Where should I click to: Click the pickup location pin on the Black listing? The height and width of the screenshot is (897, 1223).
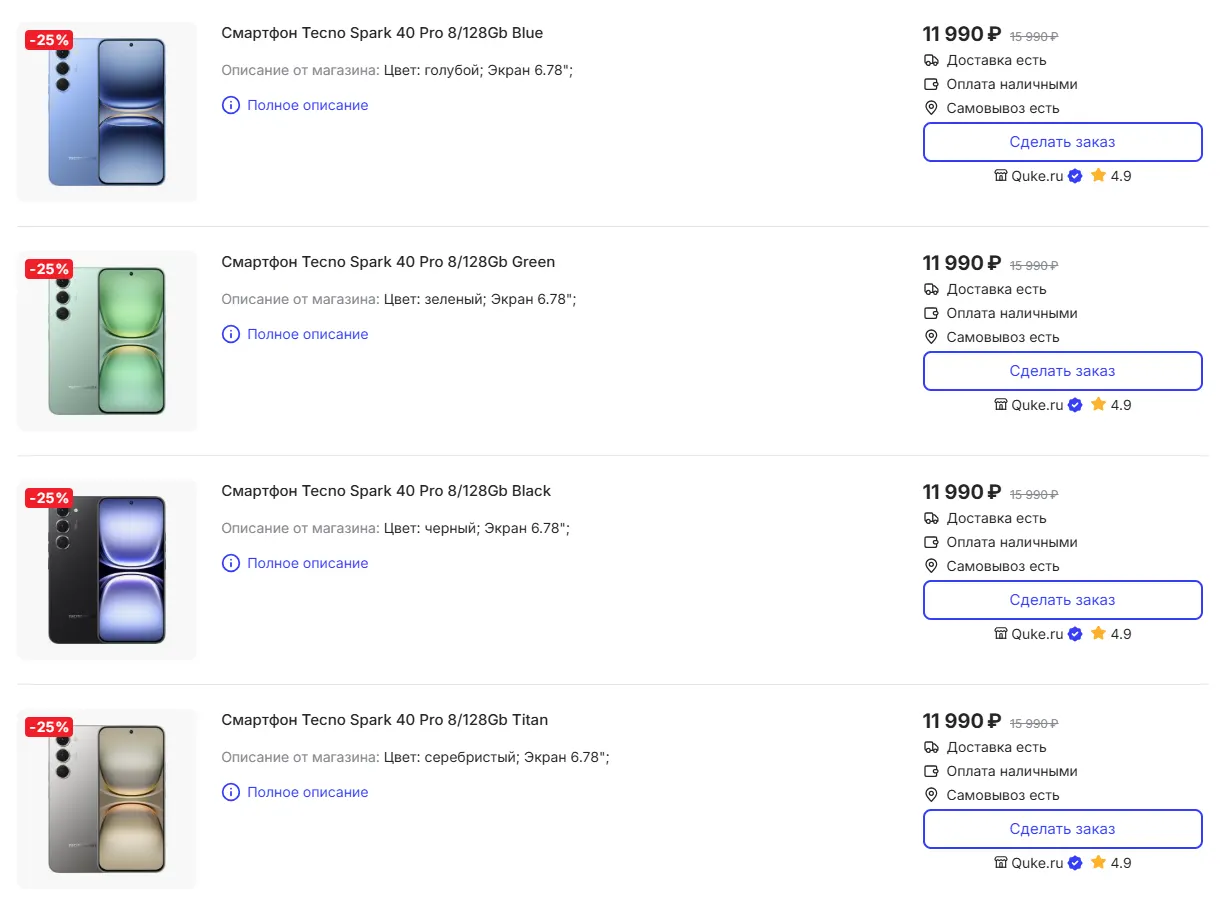point(931,566)
